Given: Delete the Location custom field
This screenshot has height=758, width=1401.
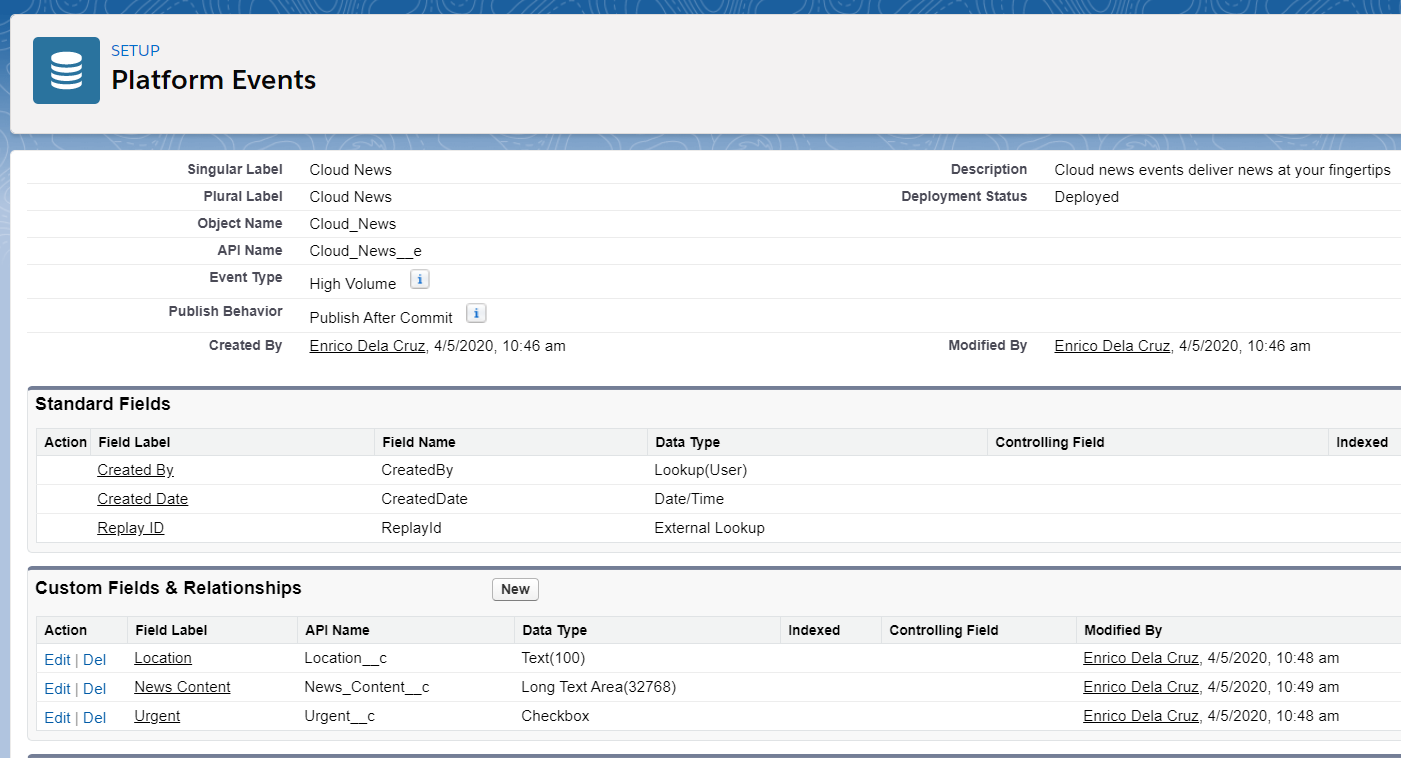Looking at the screenshot, I should click(x=94, y=660).
